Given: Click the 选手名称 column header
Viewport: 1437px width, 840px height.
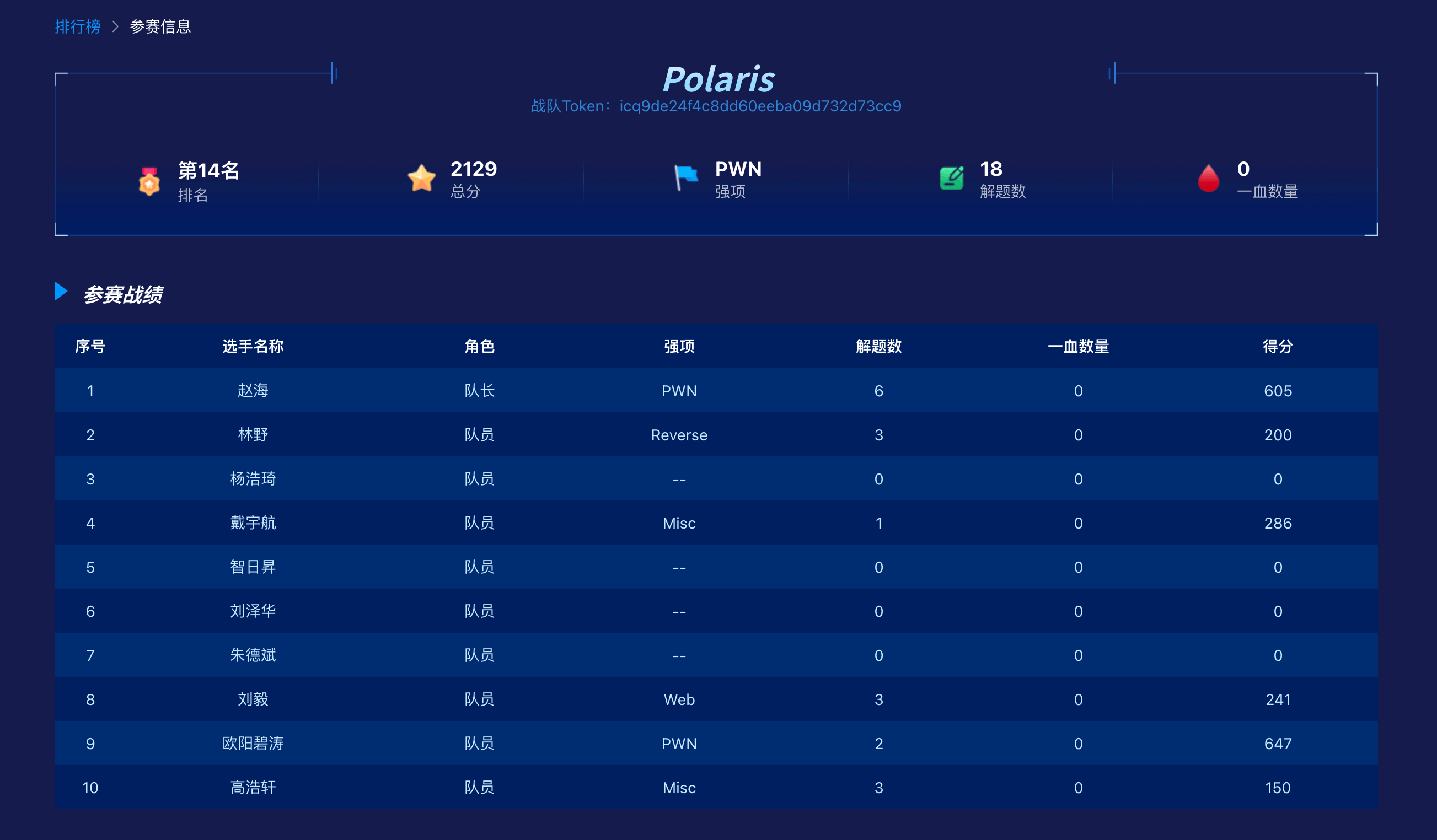Looking at the screenshot, I should tap(253, 346).
